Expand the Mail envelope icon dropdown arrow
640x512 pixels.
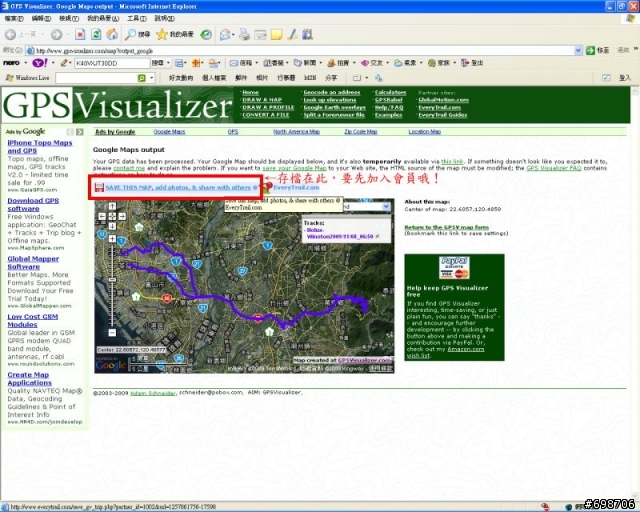pyautogui.click(x=233, y=35)
